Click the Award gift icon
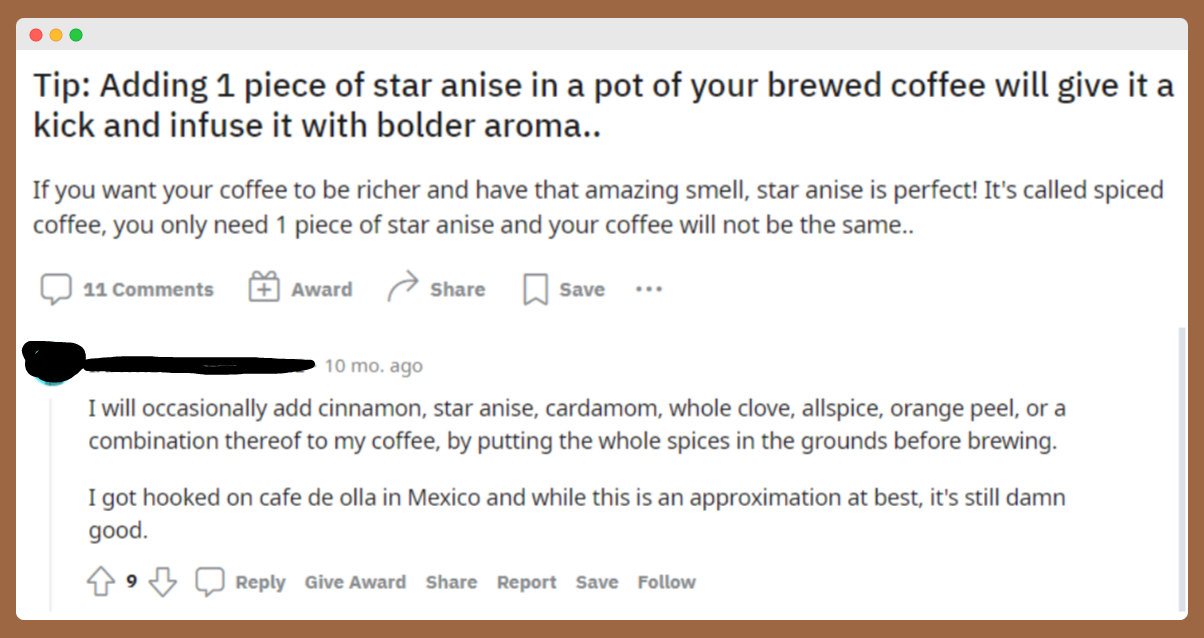Screen dimensions: 1204x638 pyautogui.click(x=263, y=288)
